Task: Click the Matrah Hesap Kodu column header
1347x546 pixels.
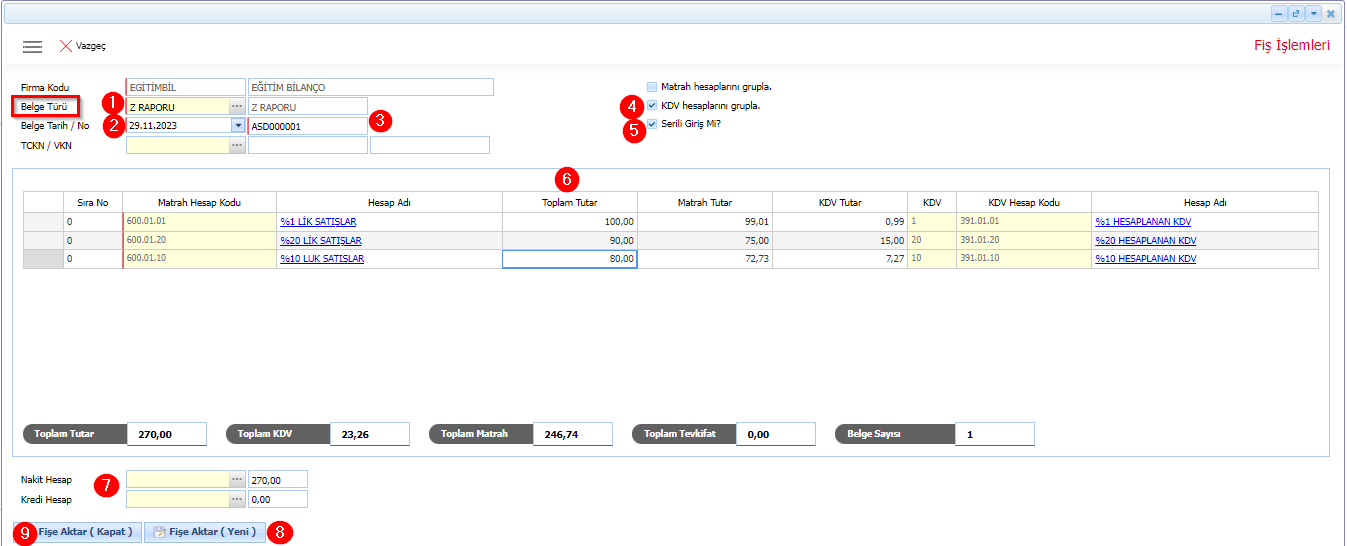Action: coord(200,202)
